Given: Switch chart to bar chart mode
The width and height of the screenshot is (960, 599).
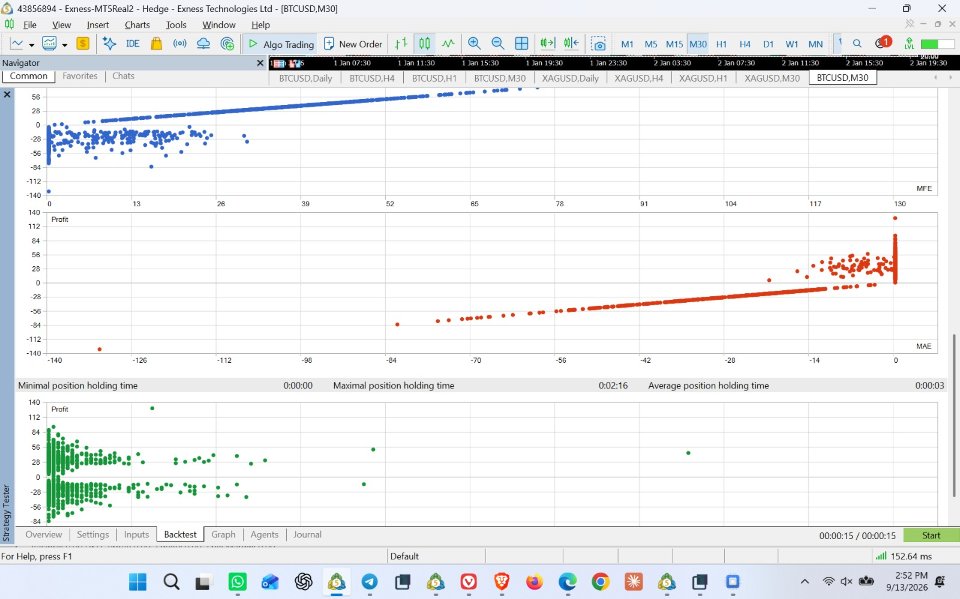Looking at the screenshot, I should point(401,43).
